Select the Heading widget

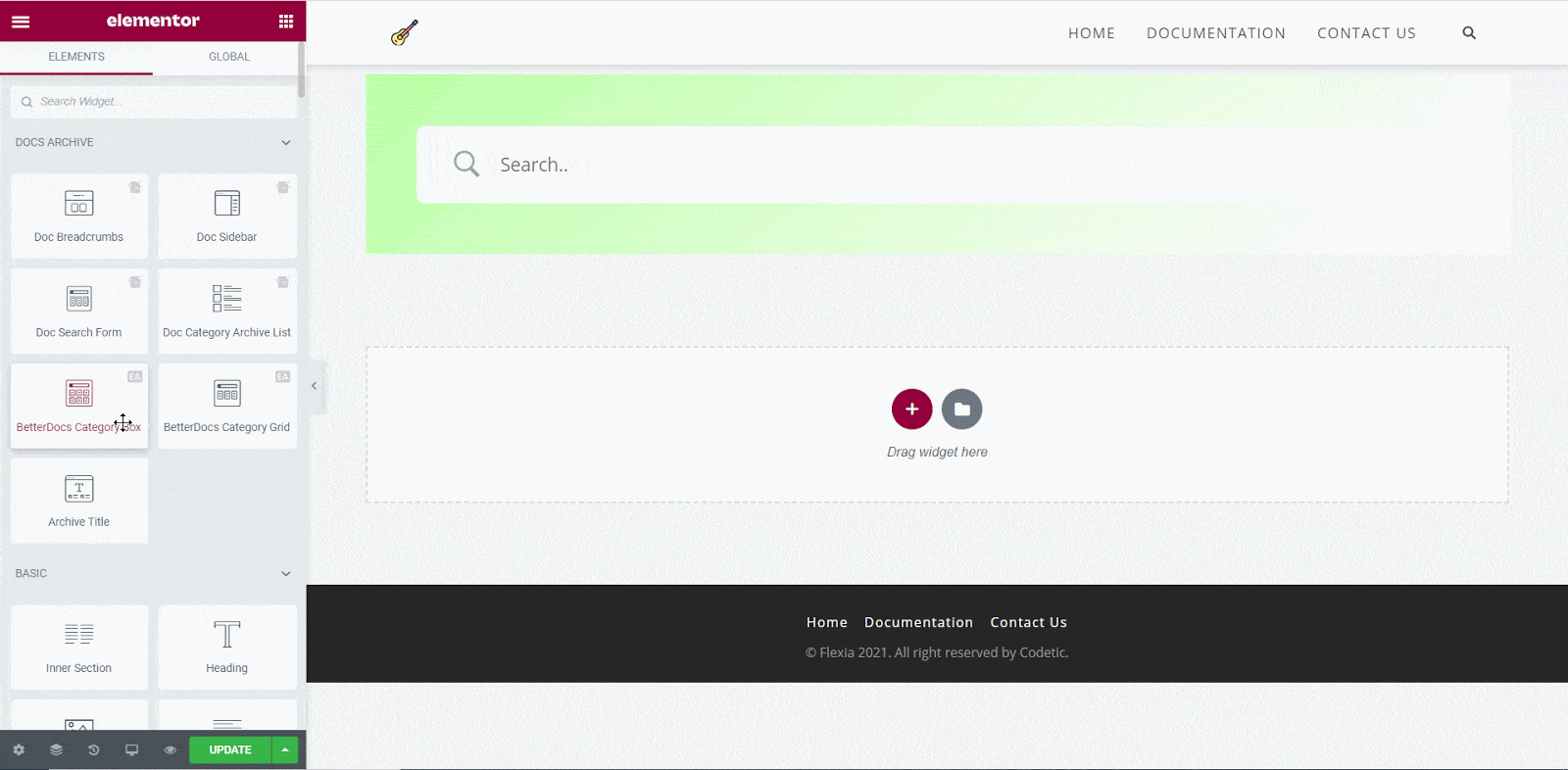[x=227, y=648]
